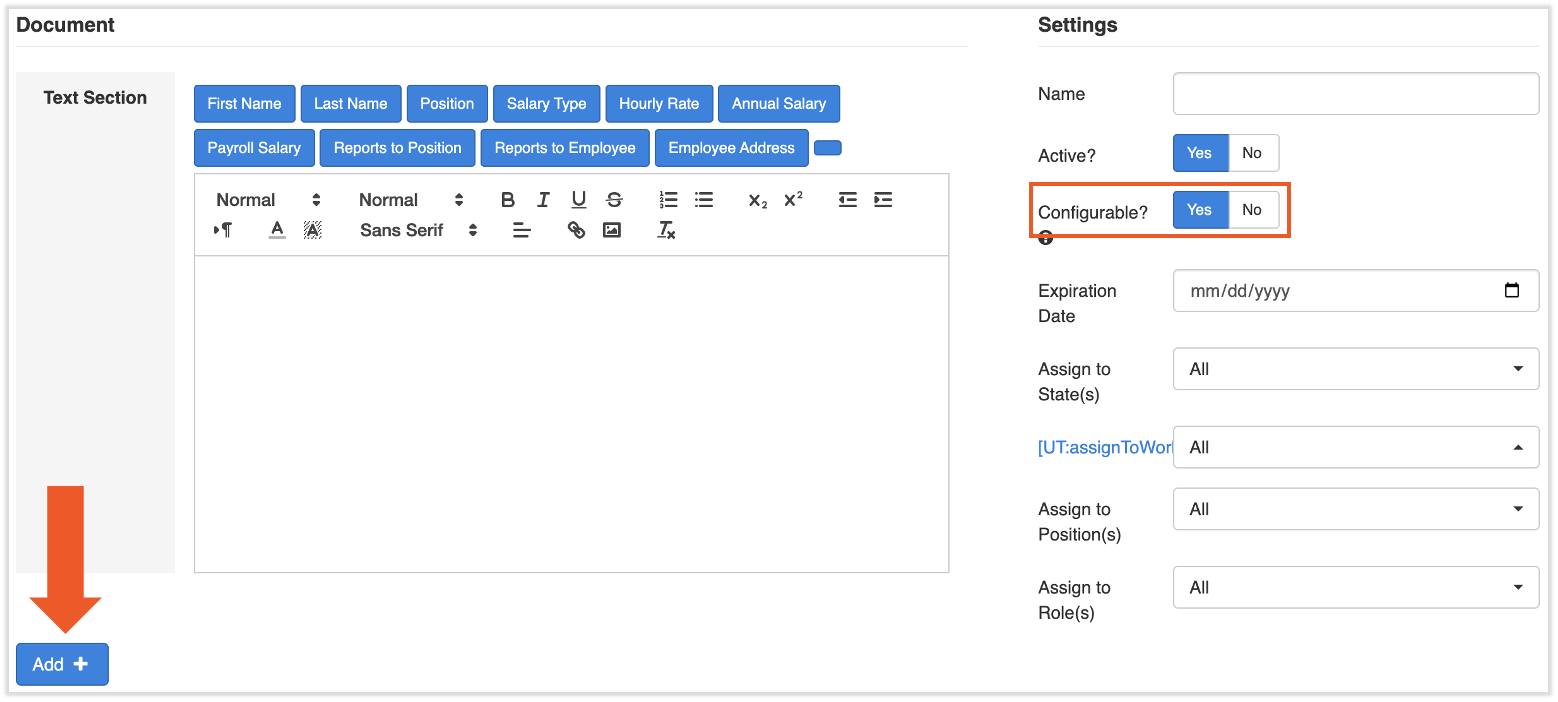Insert the First Name merge field
The image size is (1558, 702).
coord(244,104)
